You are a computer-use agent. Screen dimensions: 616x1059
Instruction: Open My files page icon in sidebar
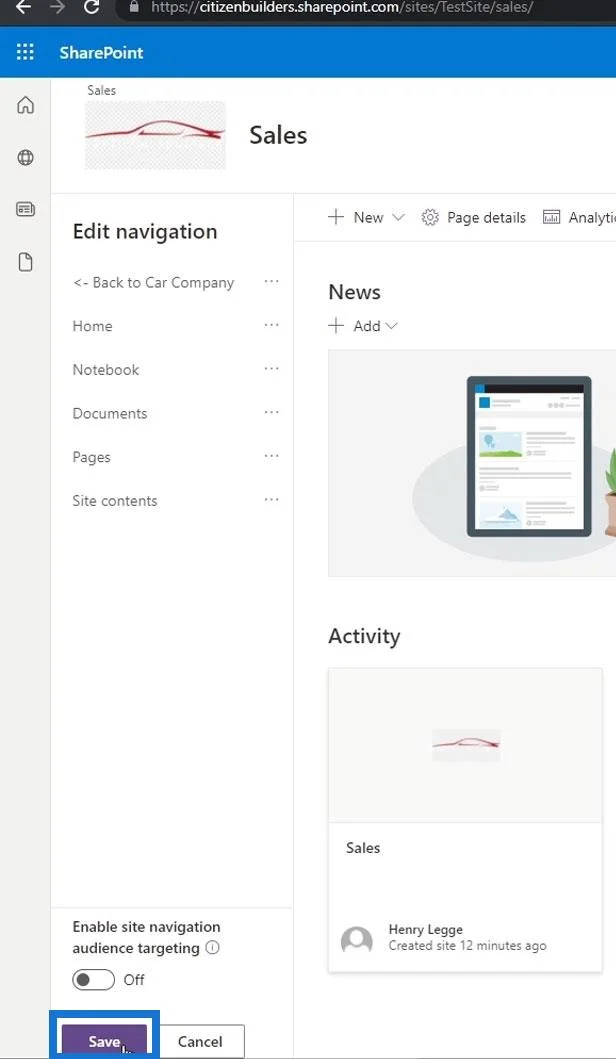pyautogui.click(x=25, y=262)
